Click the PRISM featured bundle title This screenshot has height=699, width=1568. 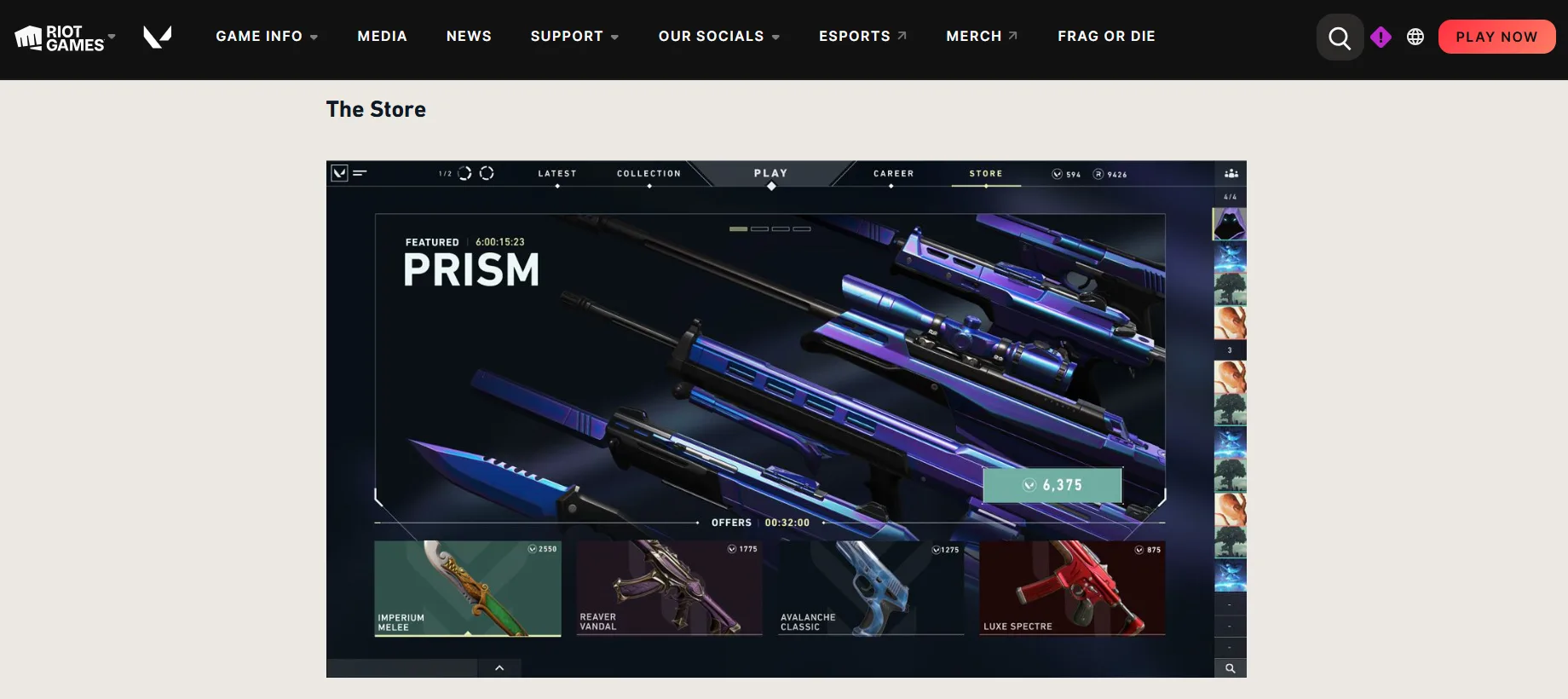(x=471, y=270)
